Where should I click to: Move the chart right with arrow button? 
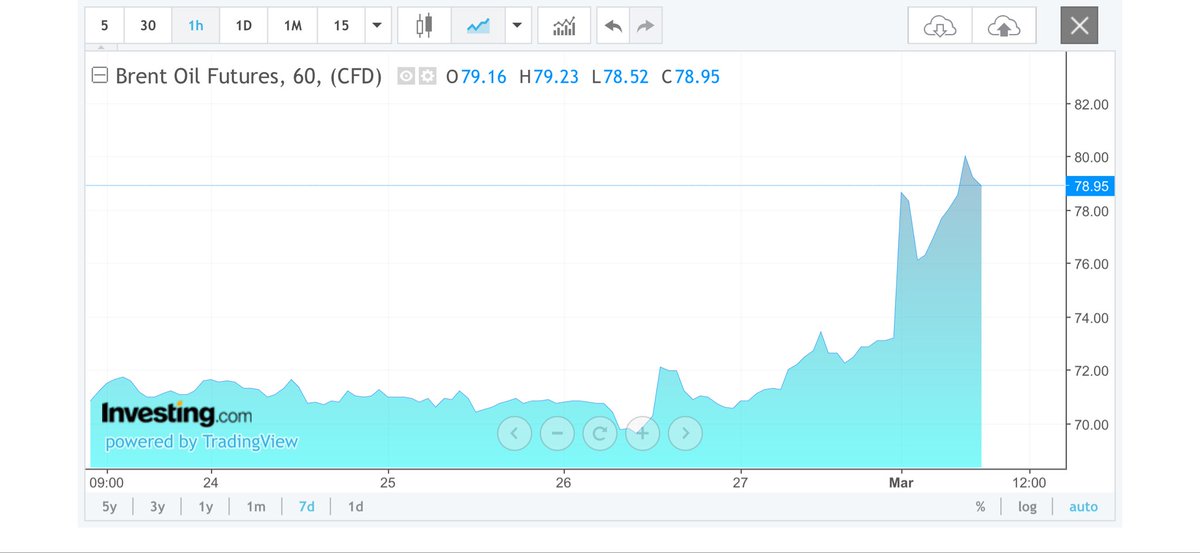point(686,434)
